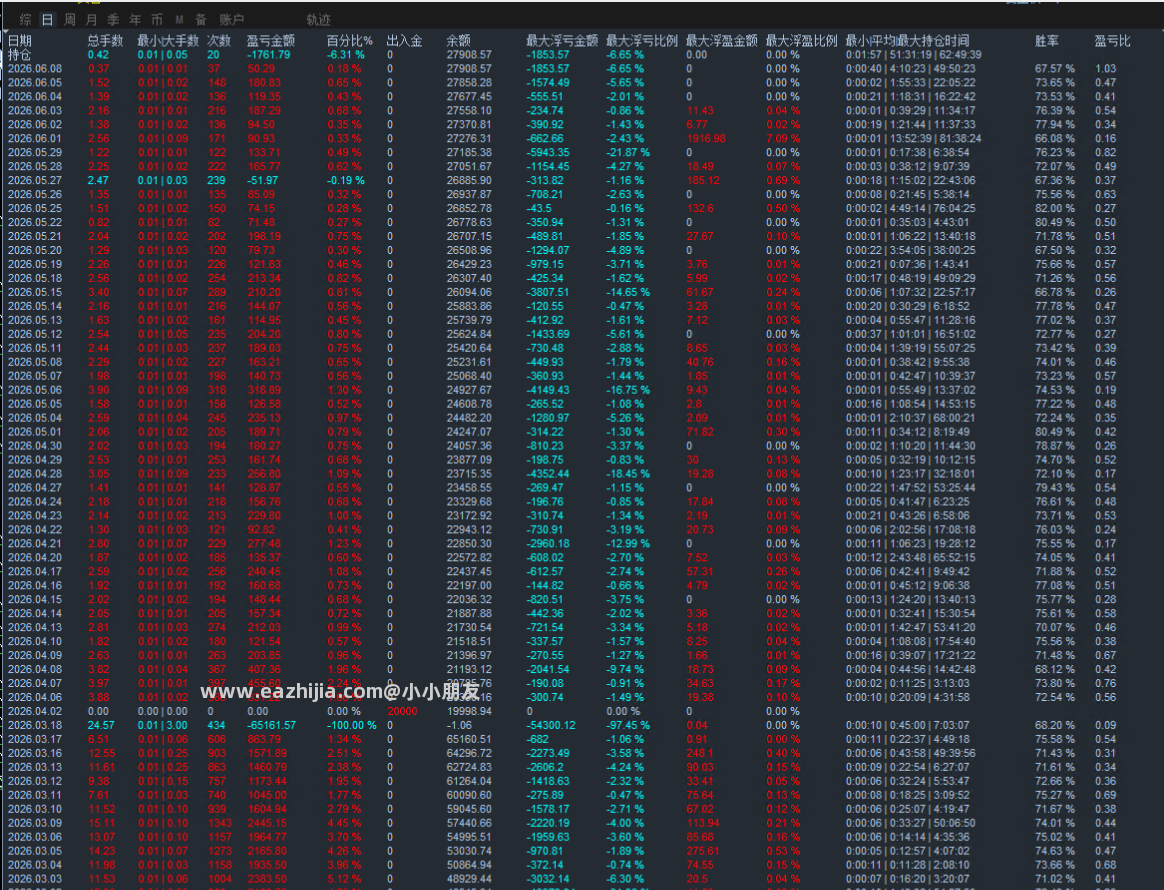Viewport: 1164px width, 890px height.
Task: Select the 2026.03.09 date row
Action: click(x=35, y=823)
